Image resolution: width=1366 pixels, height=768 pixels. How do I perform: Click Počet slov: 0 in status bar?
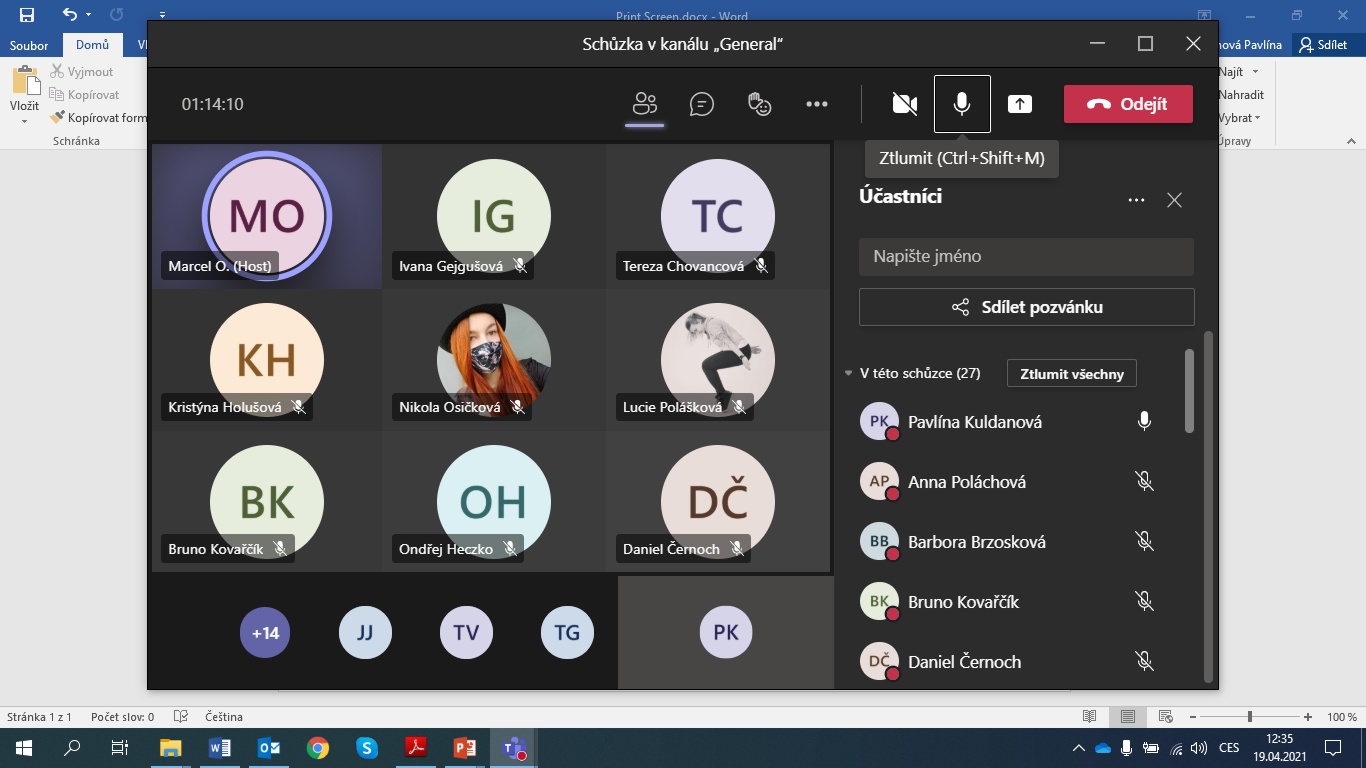point(122,717)
